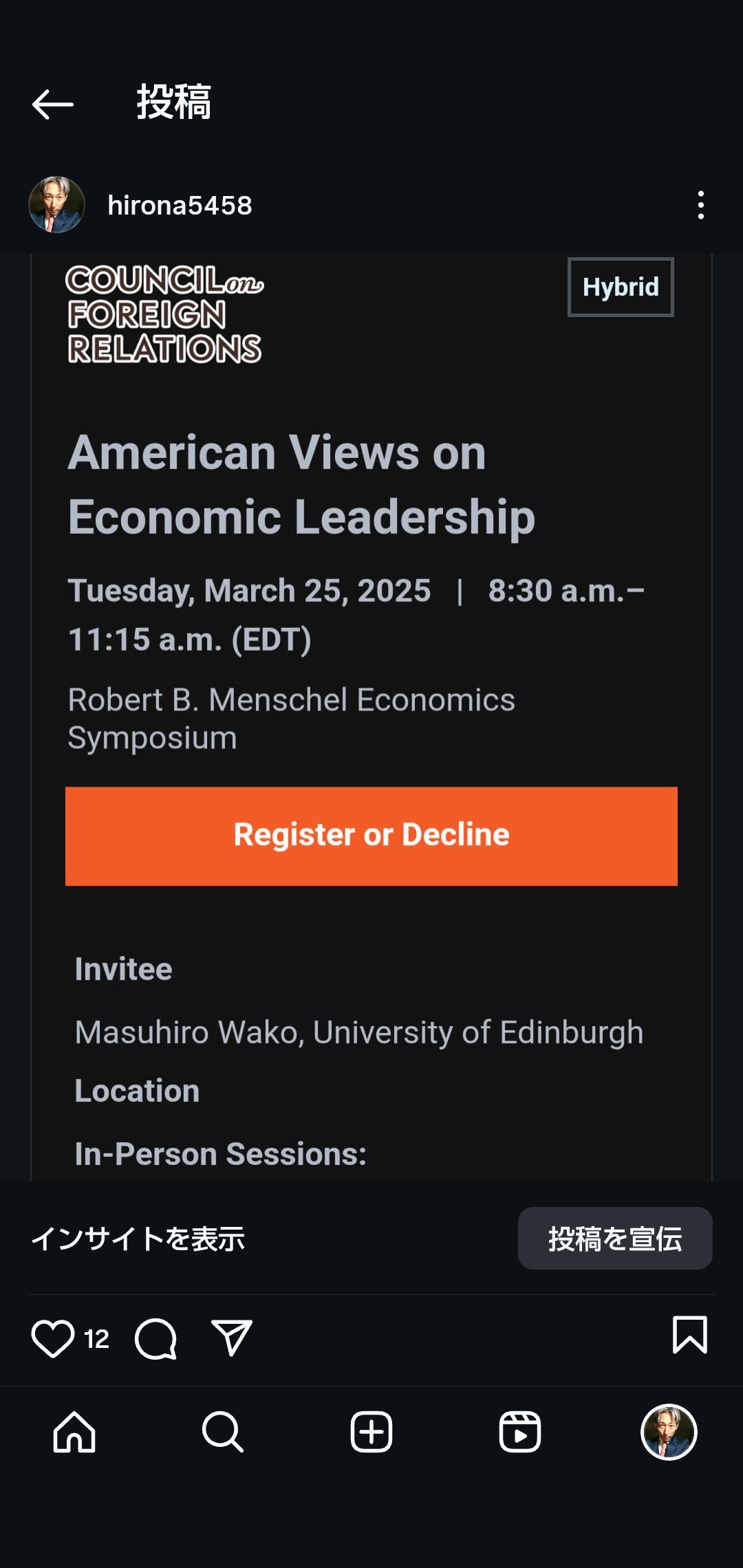The image size is (743, 1568).
Task: Open own profile avatar in bottom bar
Action: pyautogui.click(x=669, y=1432)
